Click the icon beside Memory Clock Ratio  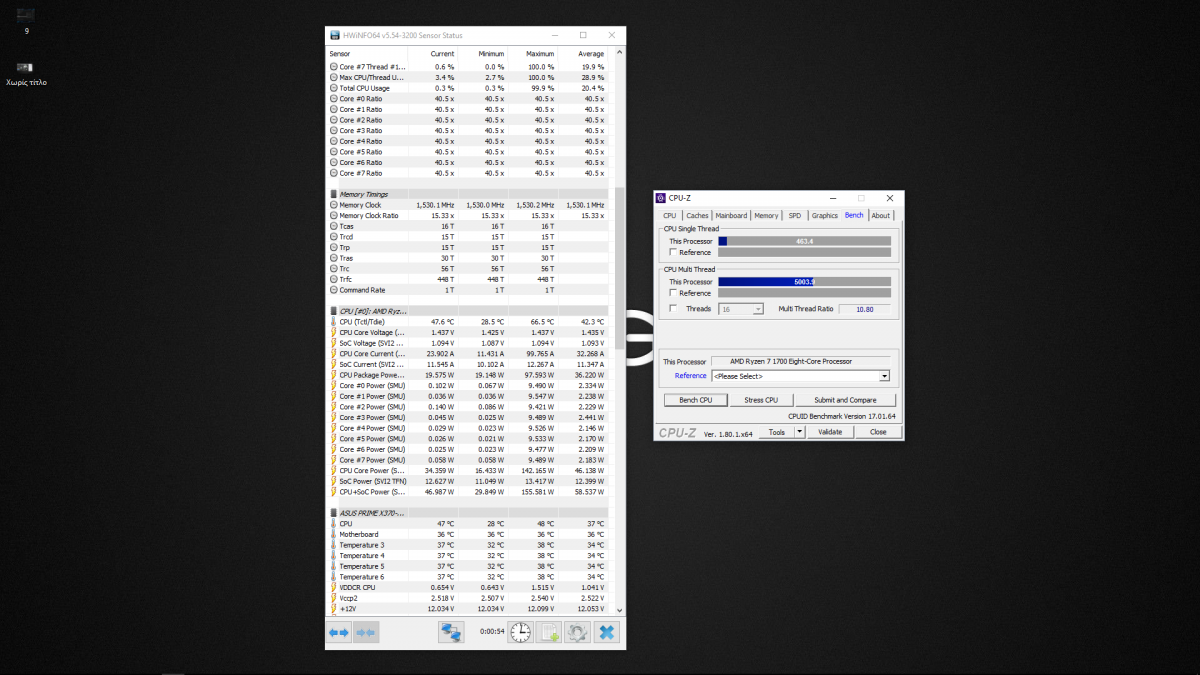[333, 215]
